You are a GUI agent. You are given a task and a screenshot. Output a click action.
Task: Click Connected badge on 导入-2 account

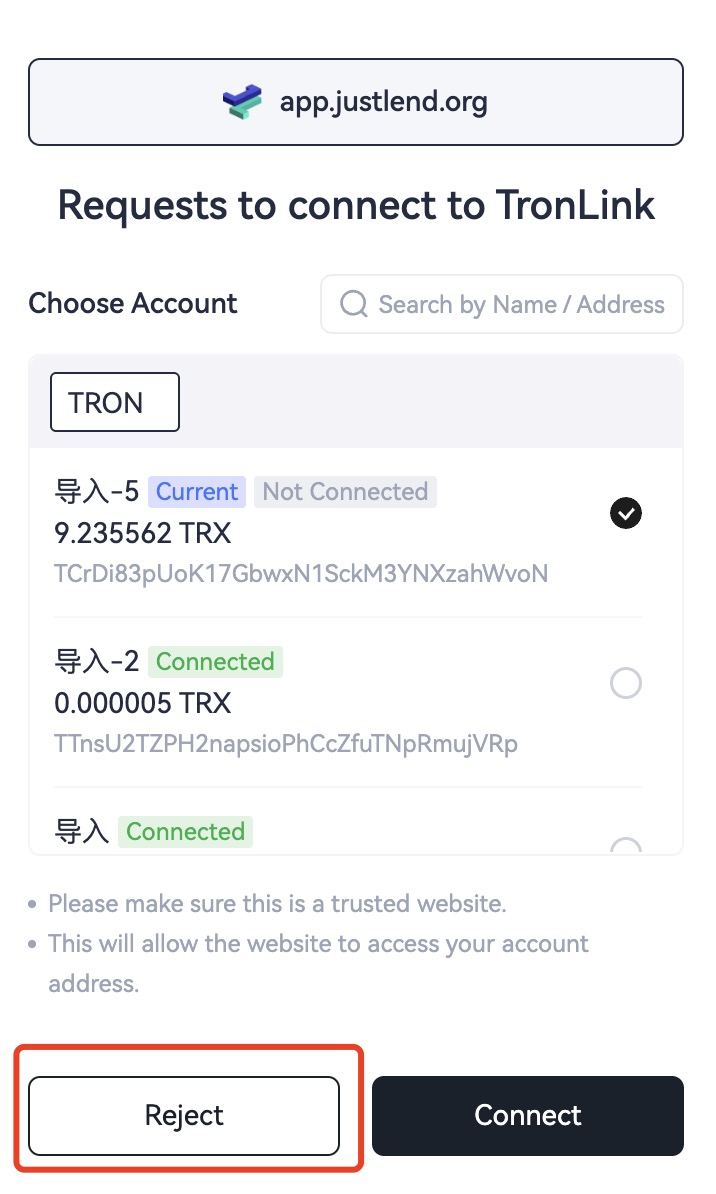[x=215, y=662]
